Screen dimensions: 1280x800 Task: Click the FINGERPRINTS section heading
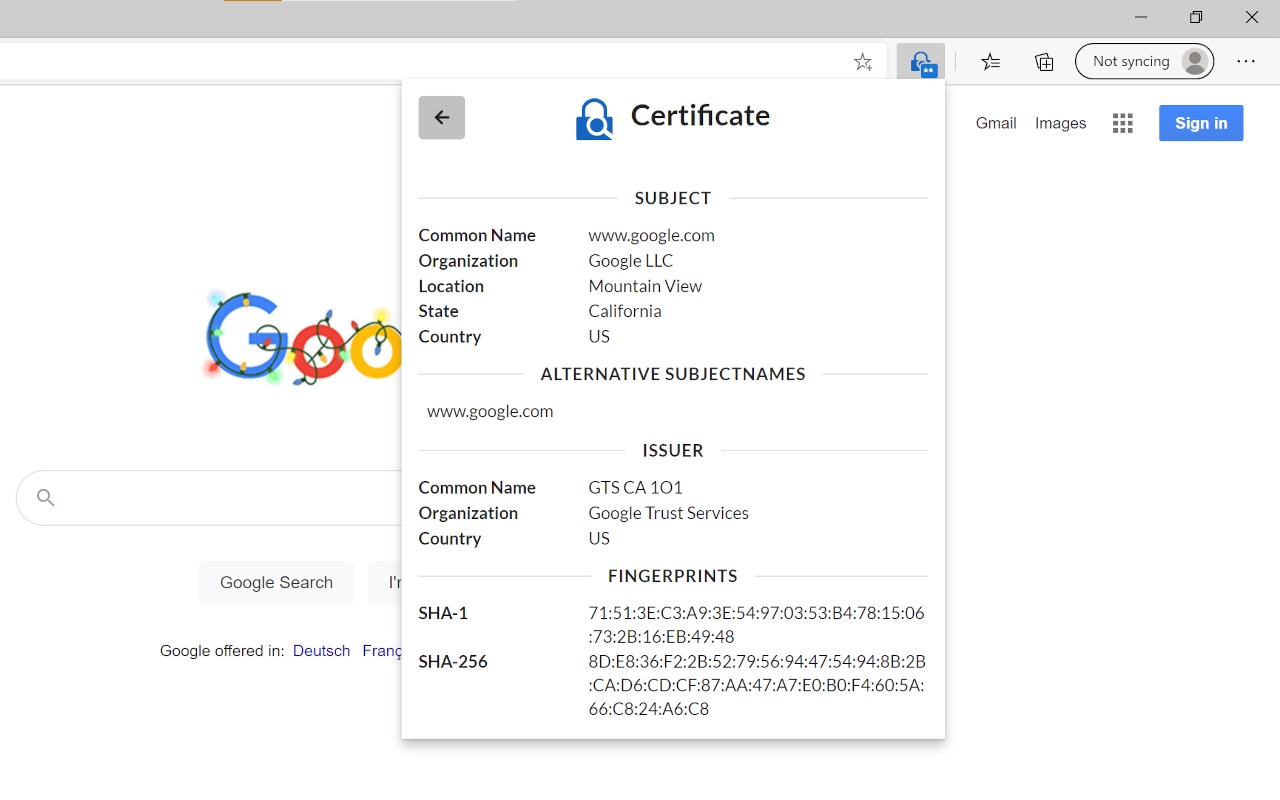click(673, 576)
